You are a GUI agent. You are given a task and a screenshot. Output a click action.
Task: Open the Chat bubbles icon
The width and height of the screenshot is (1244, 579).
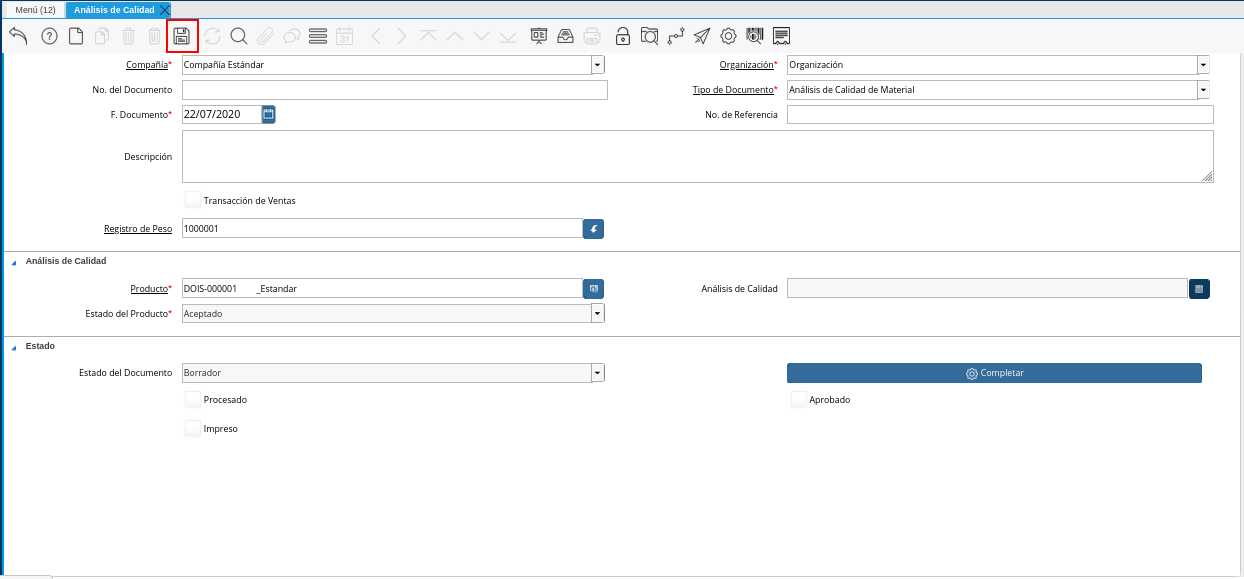point(292,36)
